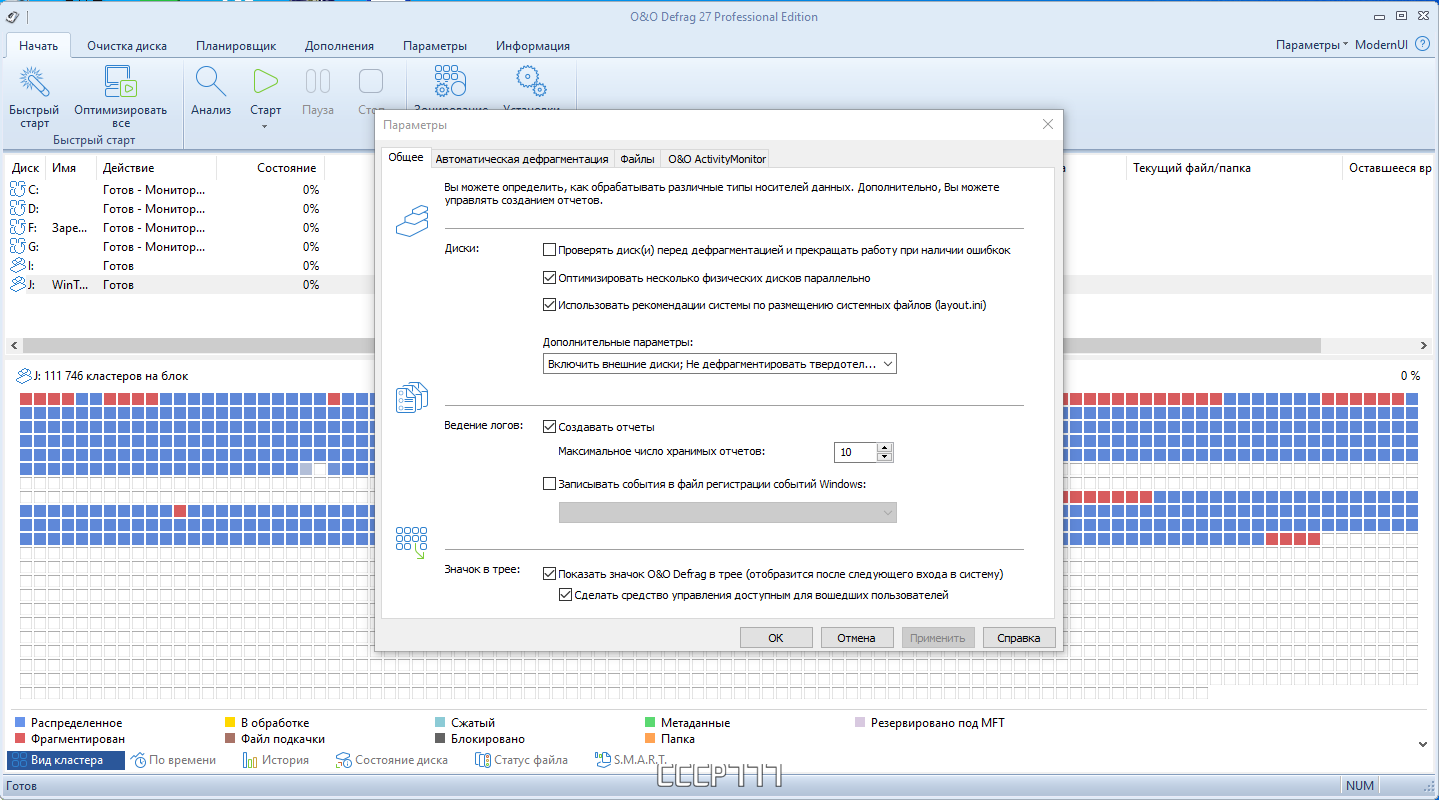
Task: Click the green Start (Старт) play icon
Action: [x=265, y=82]
